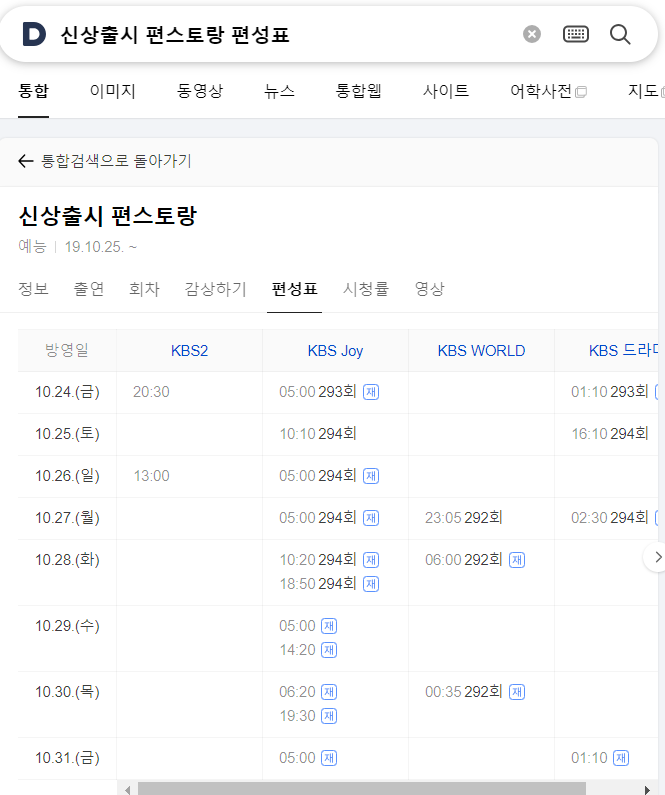Open the 시청률 program tab

366,289
